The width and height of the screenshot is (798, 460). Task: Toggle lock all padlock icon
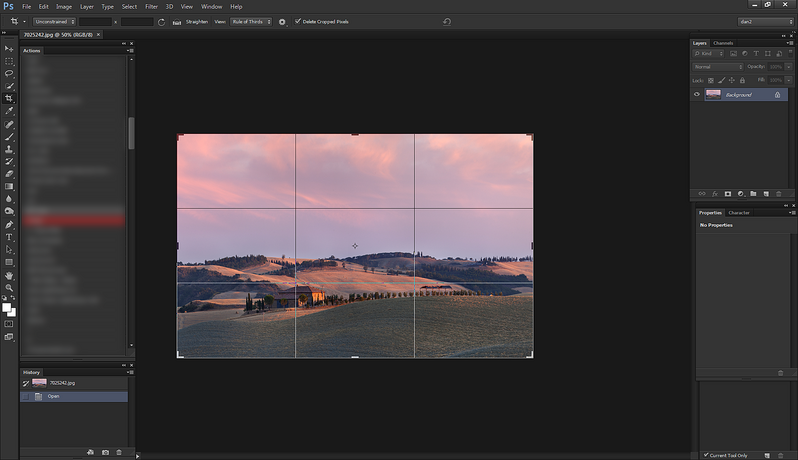click(743, 80)
